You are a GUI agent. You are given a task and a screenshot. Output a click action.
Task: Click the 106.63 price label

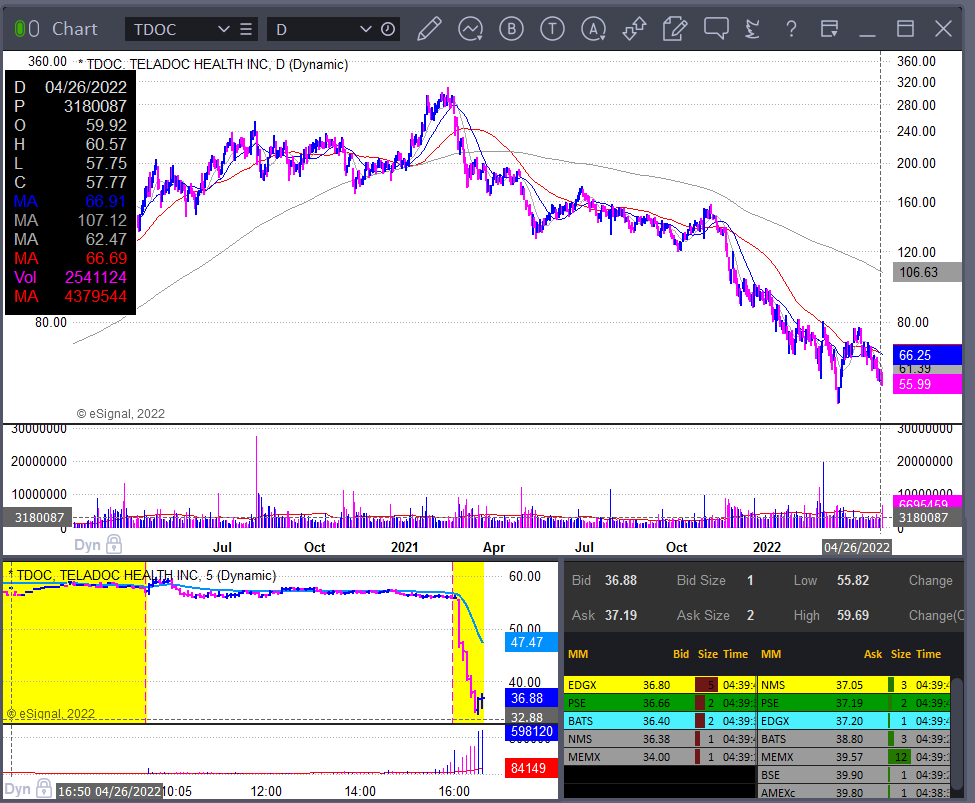point(926,272)
